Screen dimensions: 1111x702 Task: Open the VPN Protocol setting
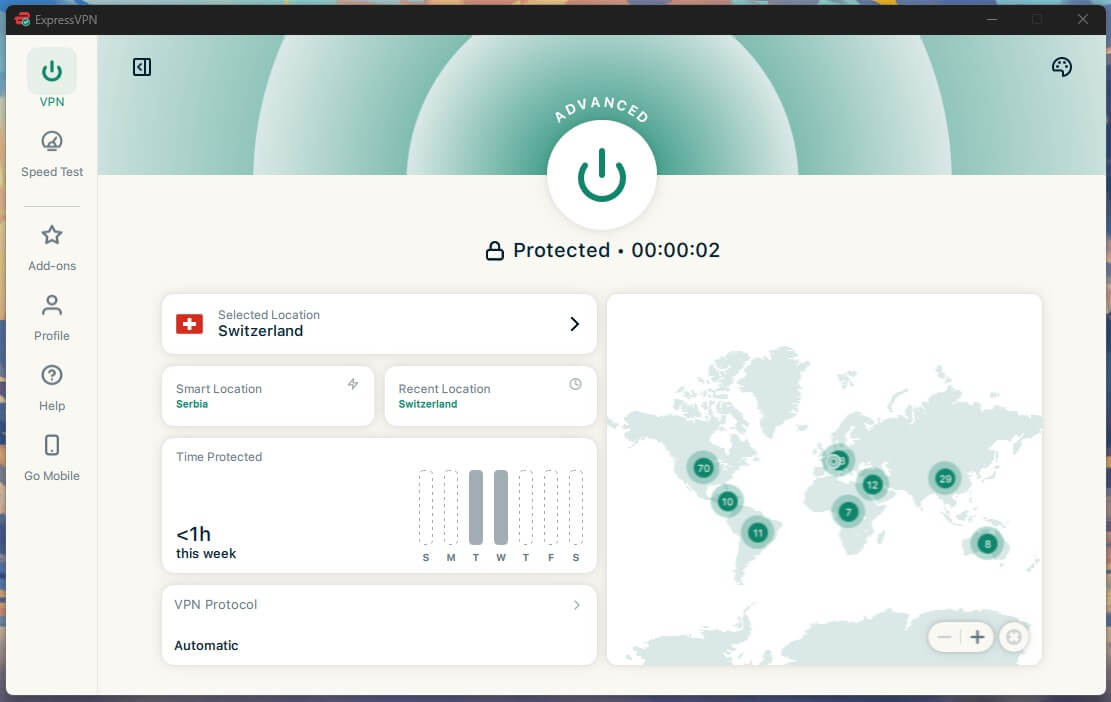point(379,625)
